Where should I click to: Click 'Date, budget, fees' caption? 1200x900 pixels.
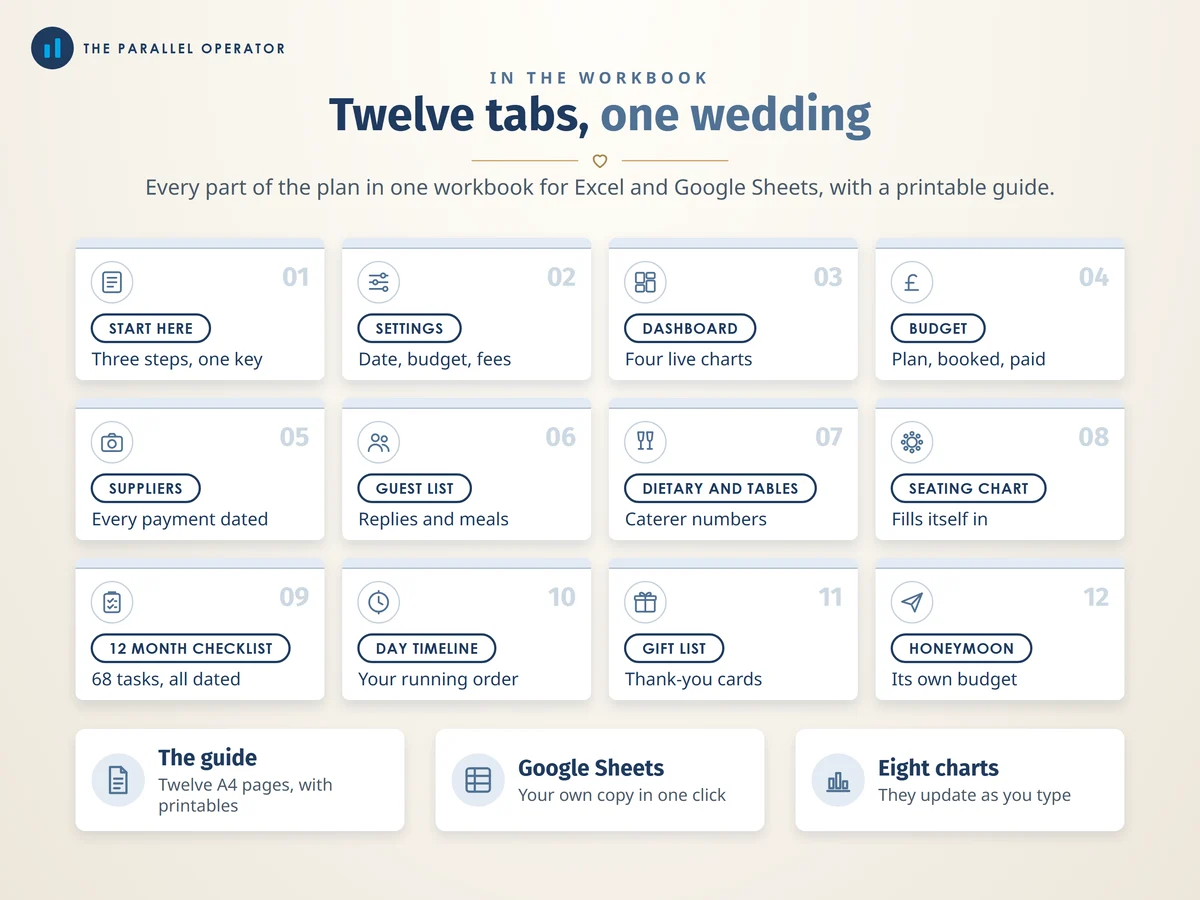point(435,359)
